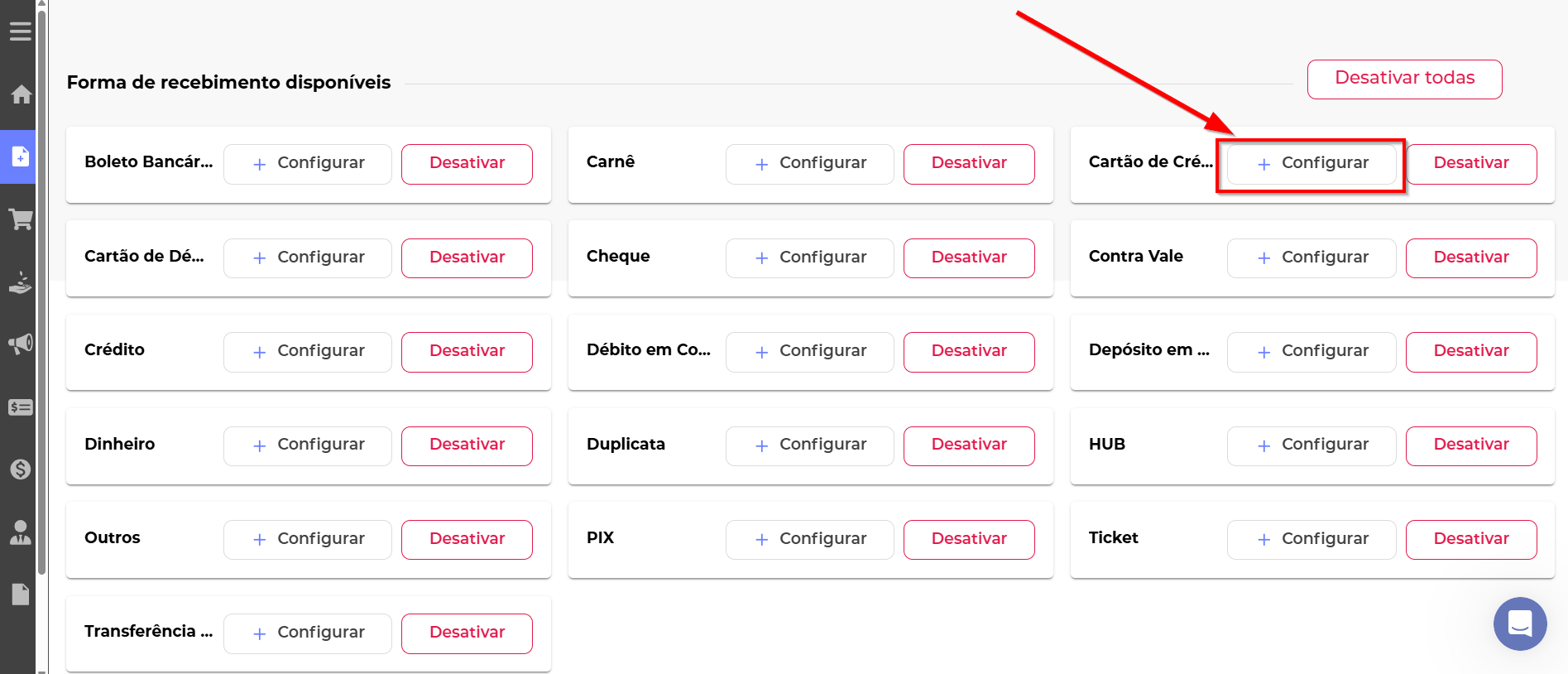Click Desativar todas button
Viewport: 1568px width, 674px height.
(1404, 79)
